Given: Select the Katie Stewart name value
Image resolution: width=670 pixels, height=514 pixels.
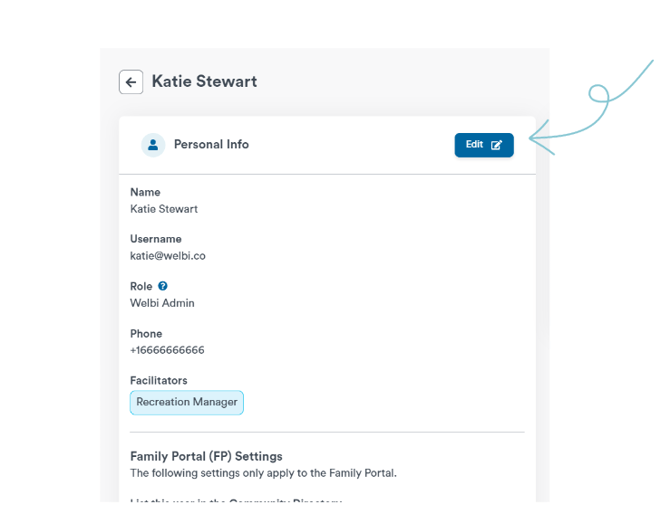Looking at the screenshot, I should tap(164, 209).
